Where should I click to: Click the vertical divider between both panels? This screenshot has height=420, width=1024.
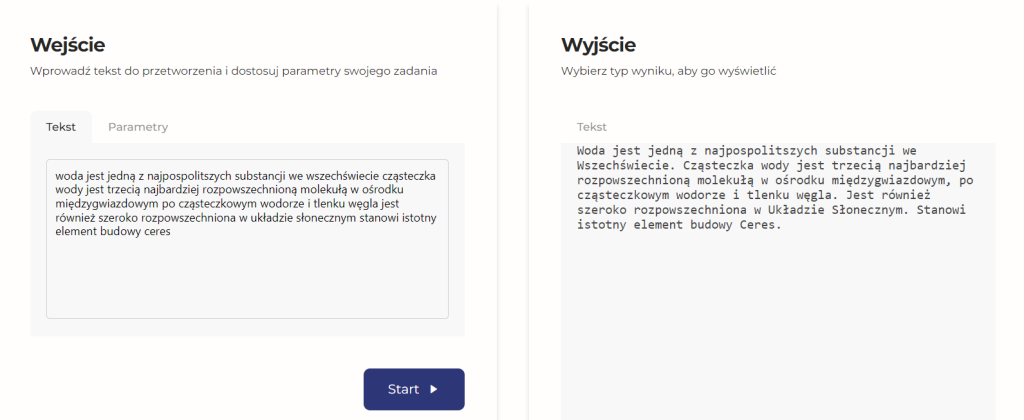pyautogui.click(x=513, y=210)
